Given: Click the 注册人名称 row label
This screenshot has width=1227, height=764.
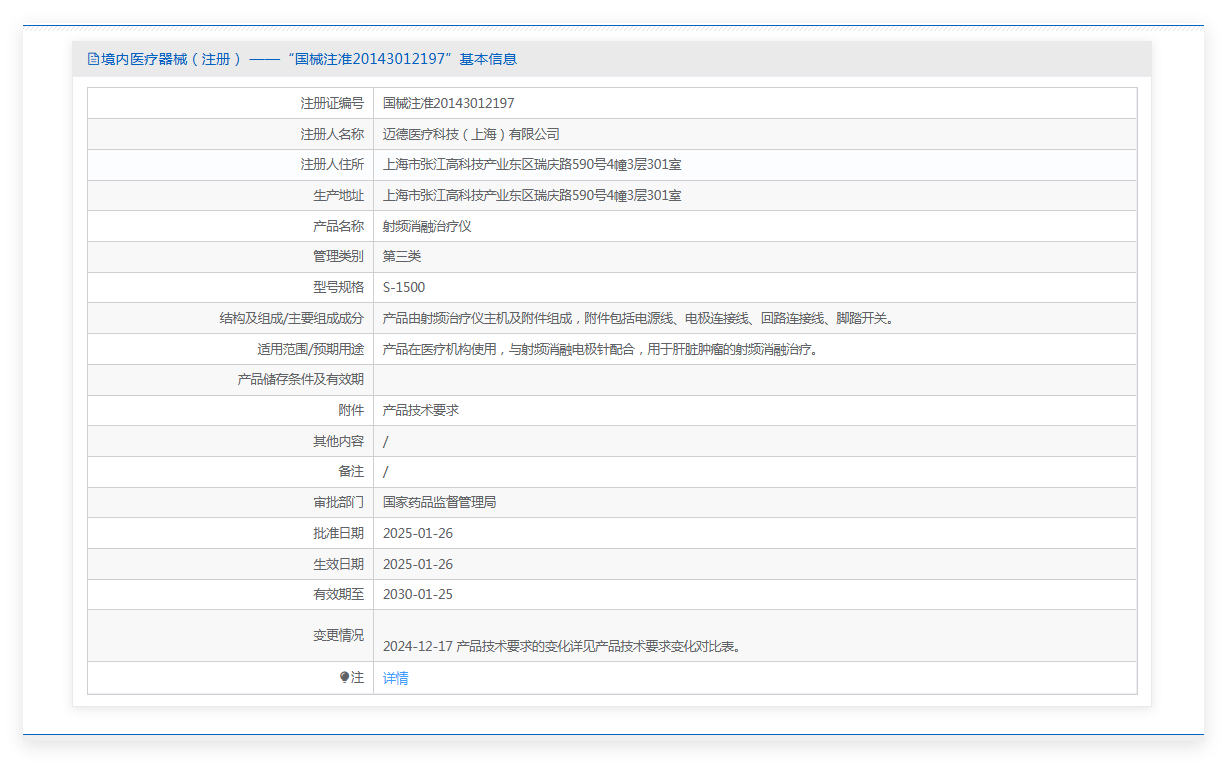Looking at the screenshot, I should click(x=332, y=134).
